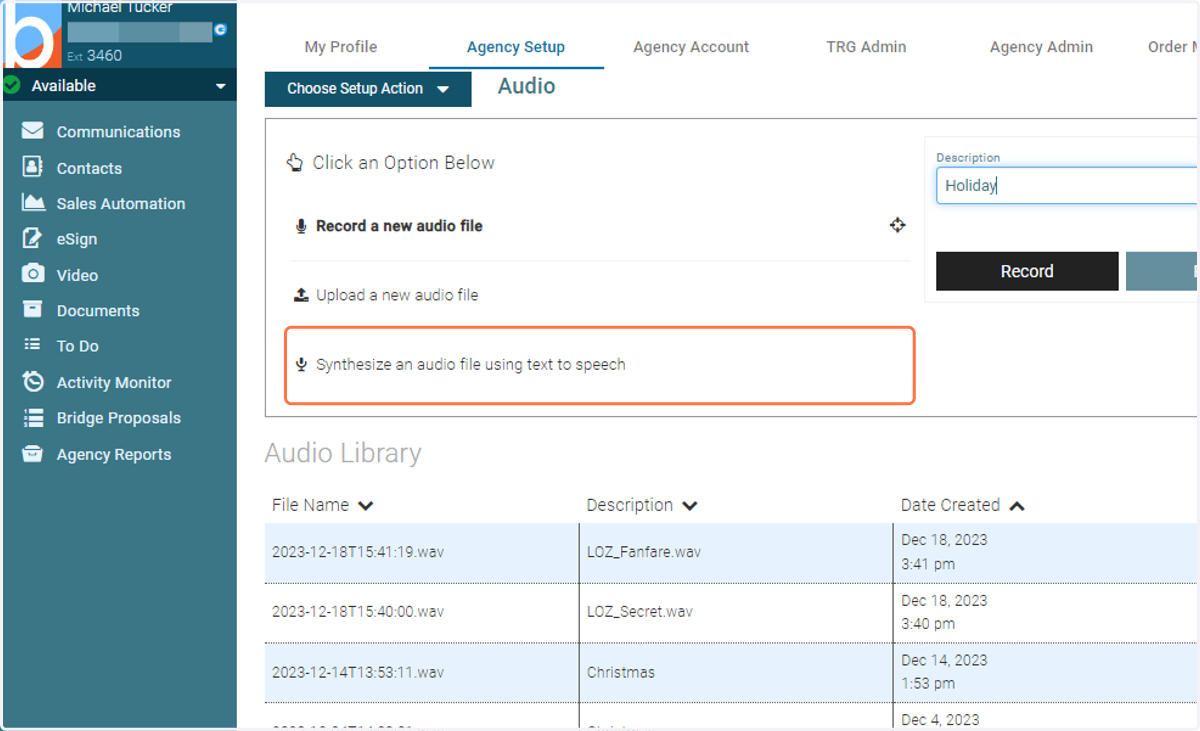Image resolution: width=1200 pixels, height=731 pixels.
Task: Open the Agency Admin tab
Action: [1041, 47]
